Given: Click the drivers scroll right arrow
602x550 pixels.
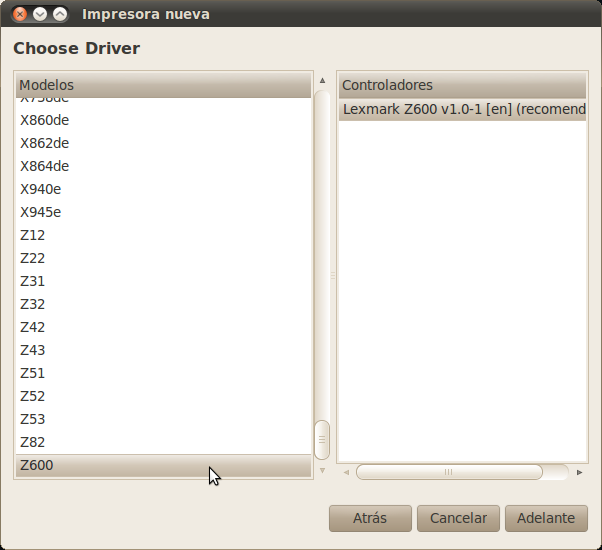Looking at the screenshot, I should (x=579, y=472).
